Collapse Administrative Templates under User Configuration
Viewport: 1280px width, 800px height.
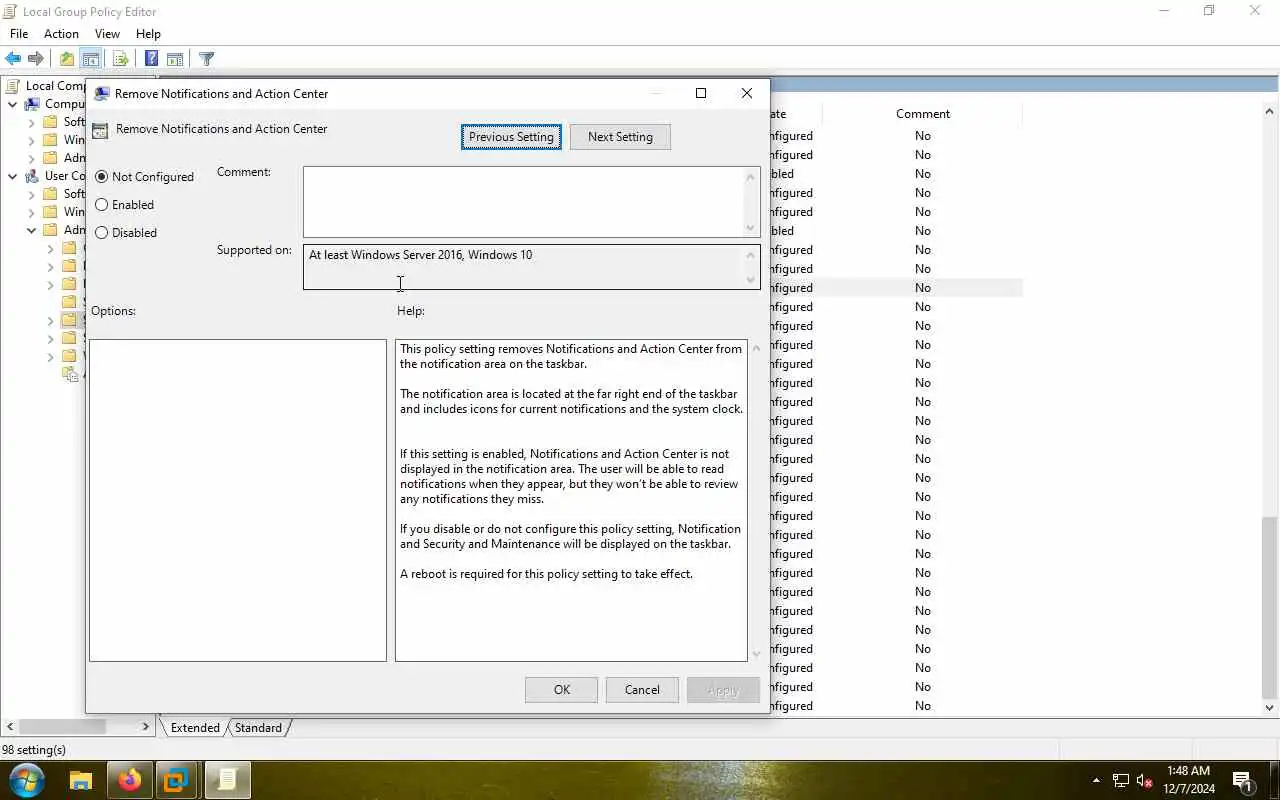tap(32, 230)
